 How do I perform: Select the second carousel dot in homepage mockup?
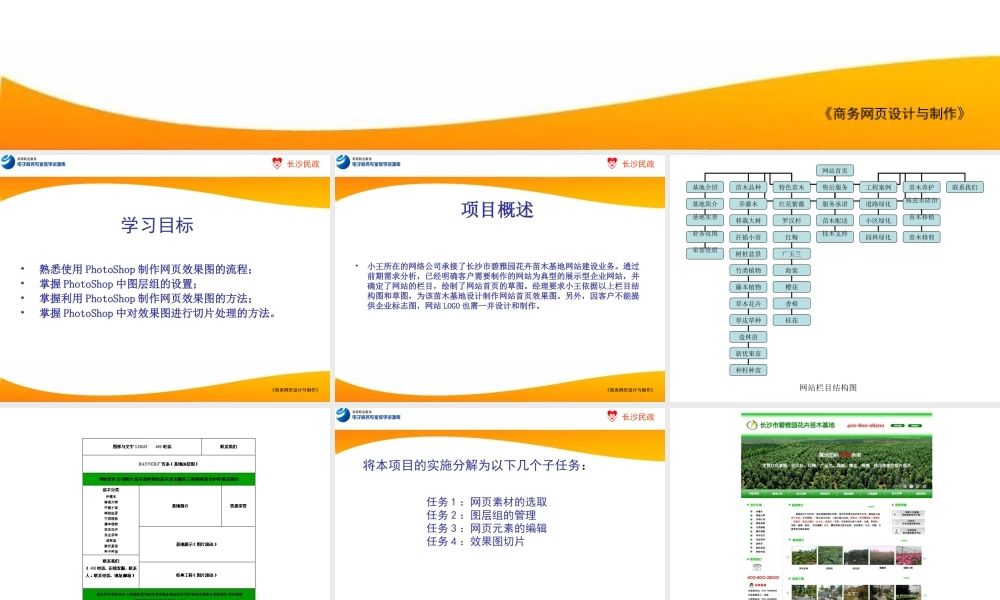point(910,485)
